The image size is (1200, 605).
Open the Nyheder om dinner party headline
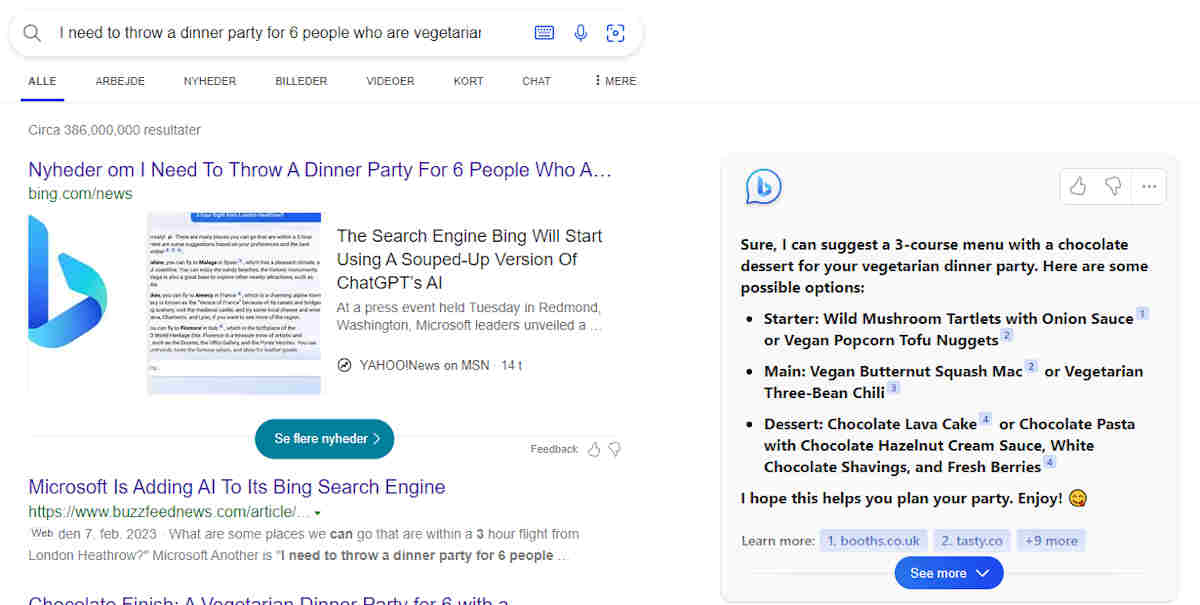320,170
